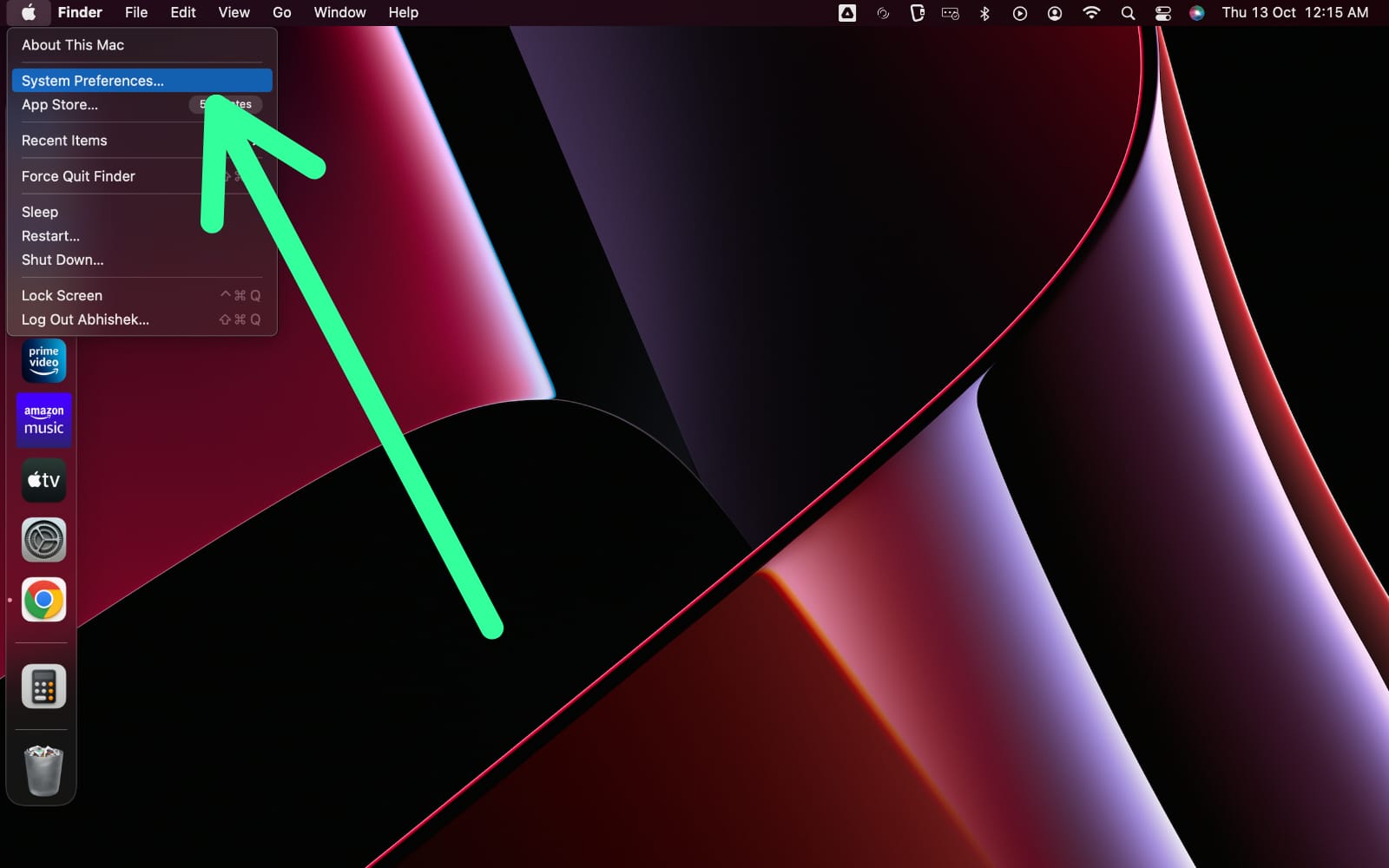Select Shut Down from the Apple menu
This screenshot has height=868, width=1389.
click(62, 260)
